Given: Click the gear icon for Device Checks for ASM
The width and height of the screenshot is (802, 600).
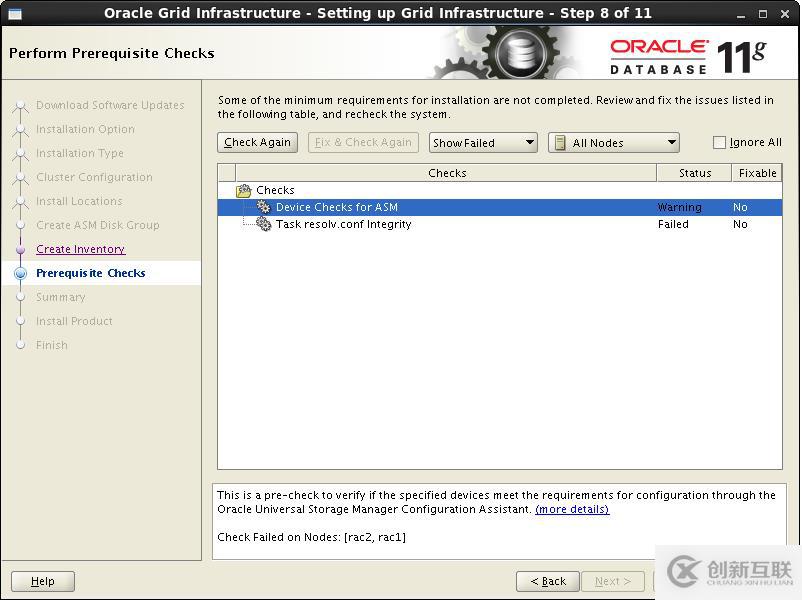Looking at the screenshot, I should tap(263, 207).
